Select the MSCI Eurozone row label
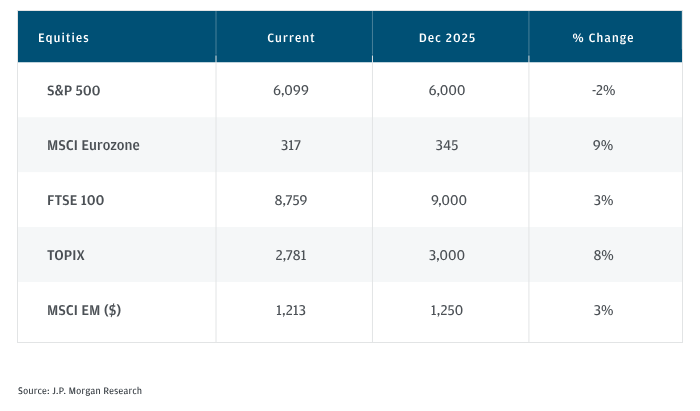Screen dimensions: 700x411 pos(93,145)
